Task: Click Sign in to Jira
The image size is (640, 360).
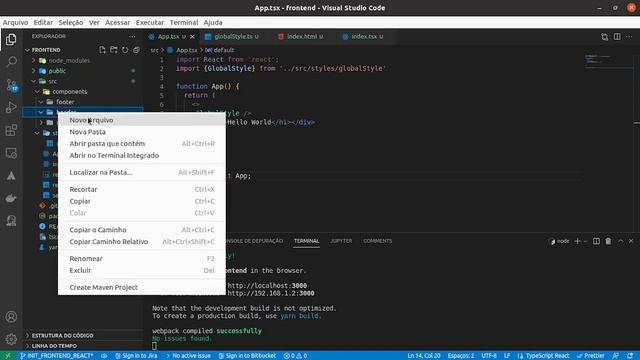Action: pos(136,356)
